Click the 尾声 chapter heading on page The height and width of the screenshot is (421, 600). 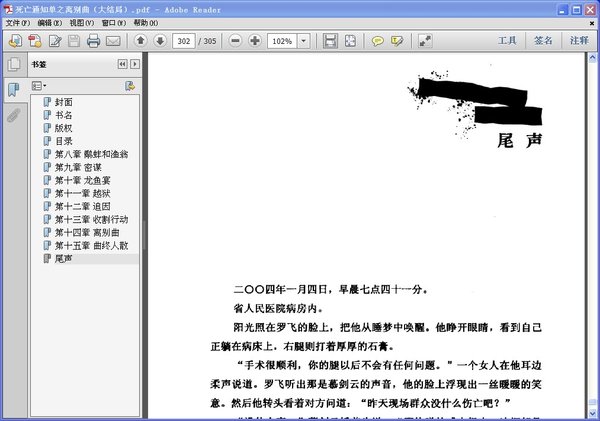click(x=519, y=140)
